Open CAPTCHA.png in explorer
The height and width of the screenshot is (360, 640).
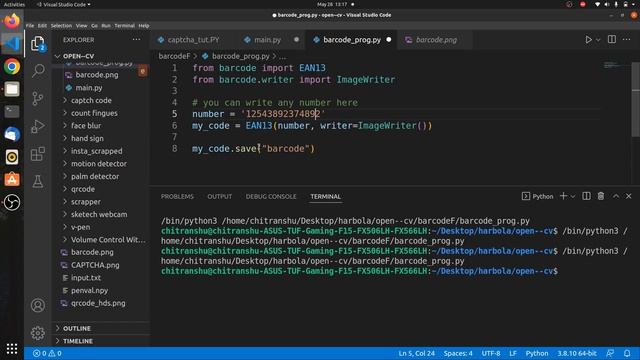click(95, 265)
